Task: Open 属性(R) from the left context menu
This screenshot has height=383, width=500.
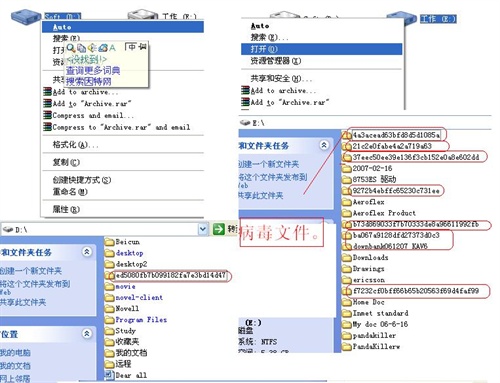Action: tap(66, 209)
